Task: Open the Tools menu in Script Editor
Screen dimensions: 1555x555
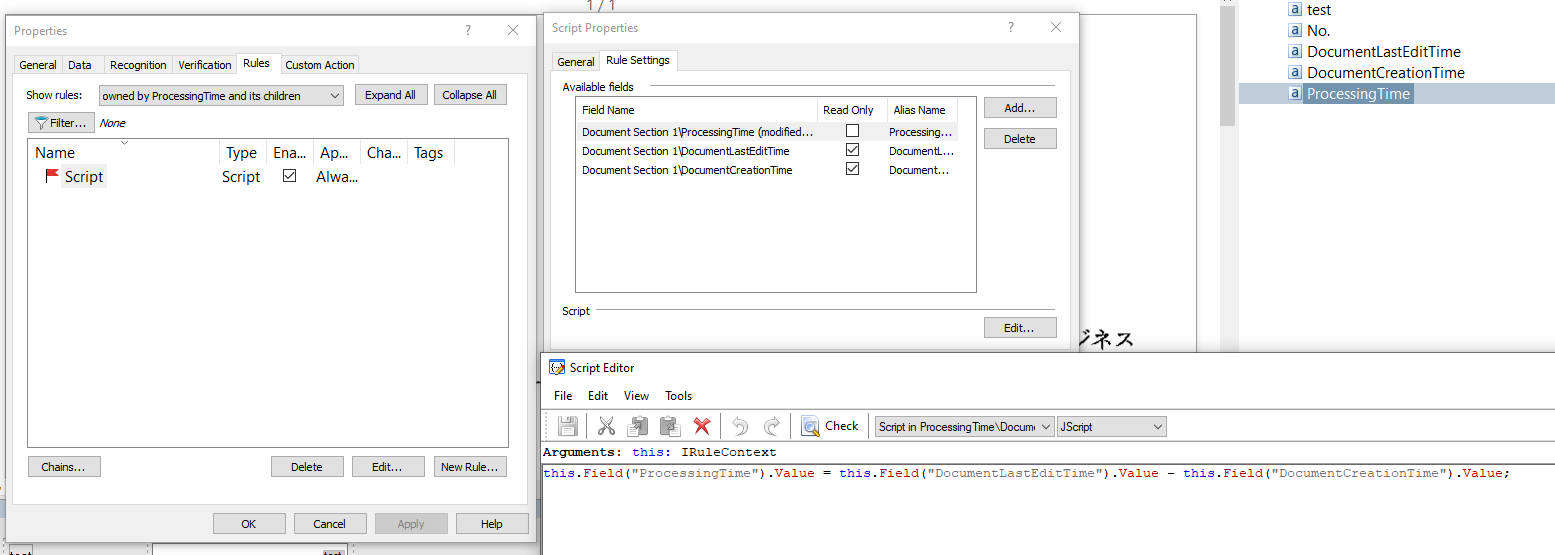Action: [x=678, y=396]
